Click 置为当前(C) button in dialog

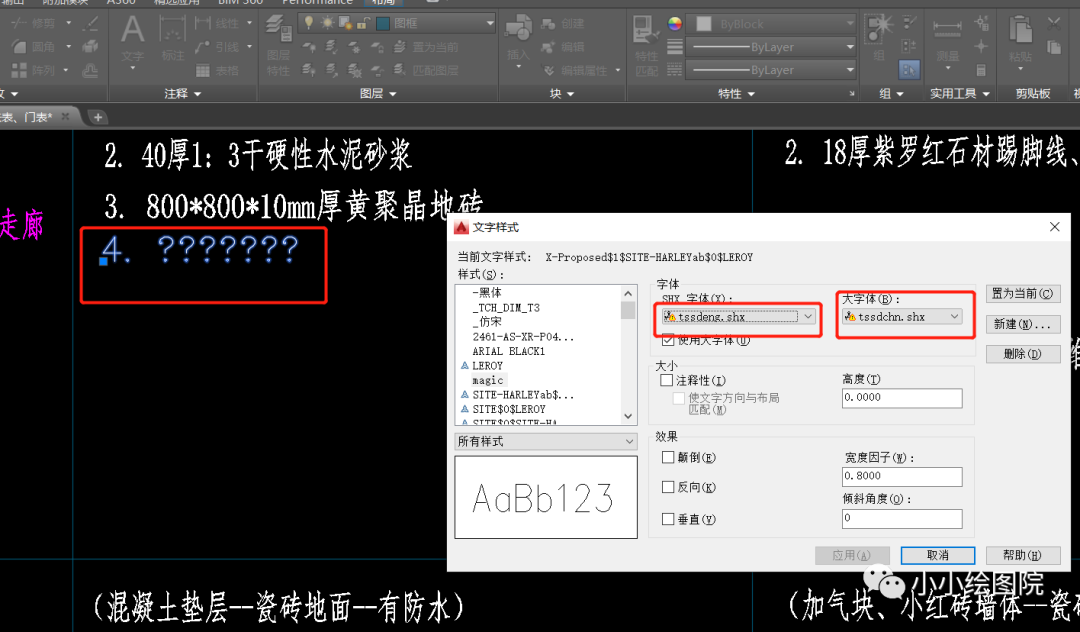(1023, 293)
